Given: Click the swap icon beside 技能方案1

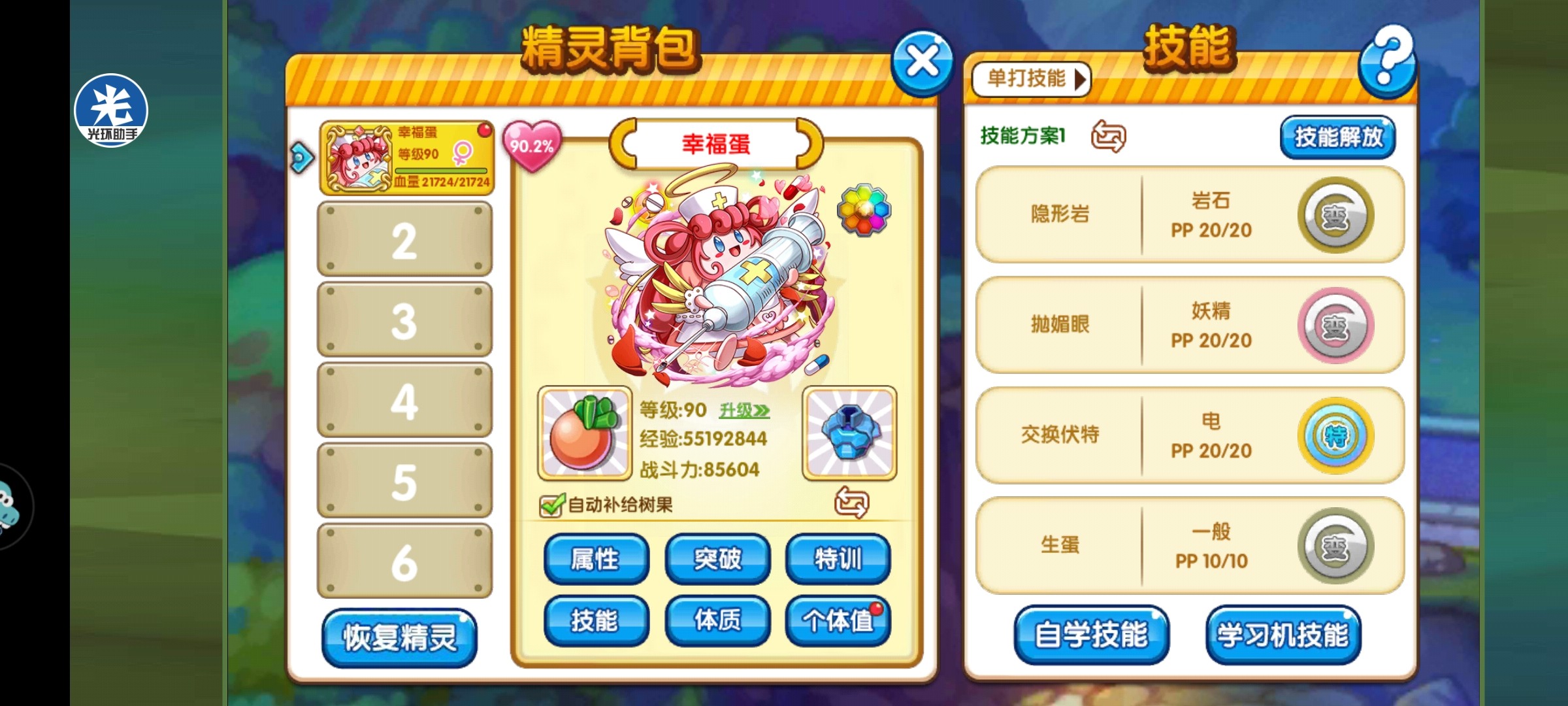Looking at the screenshot, I should [x=1108, y=136].
